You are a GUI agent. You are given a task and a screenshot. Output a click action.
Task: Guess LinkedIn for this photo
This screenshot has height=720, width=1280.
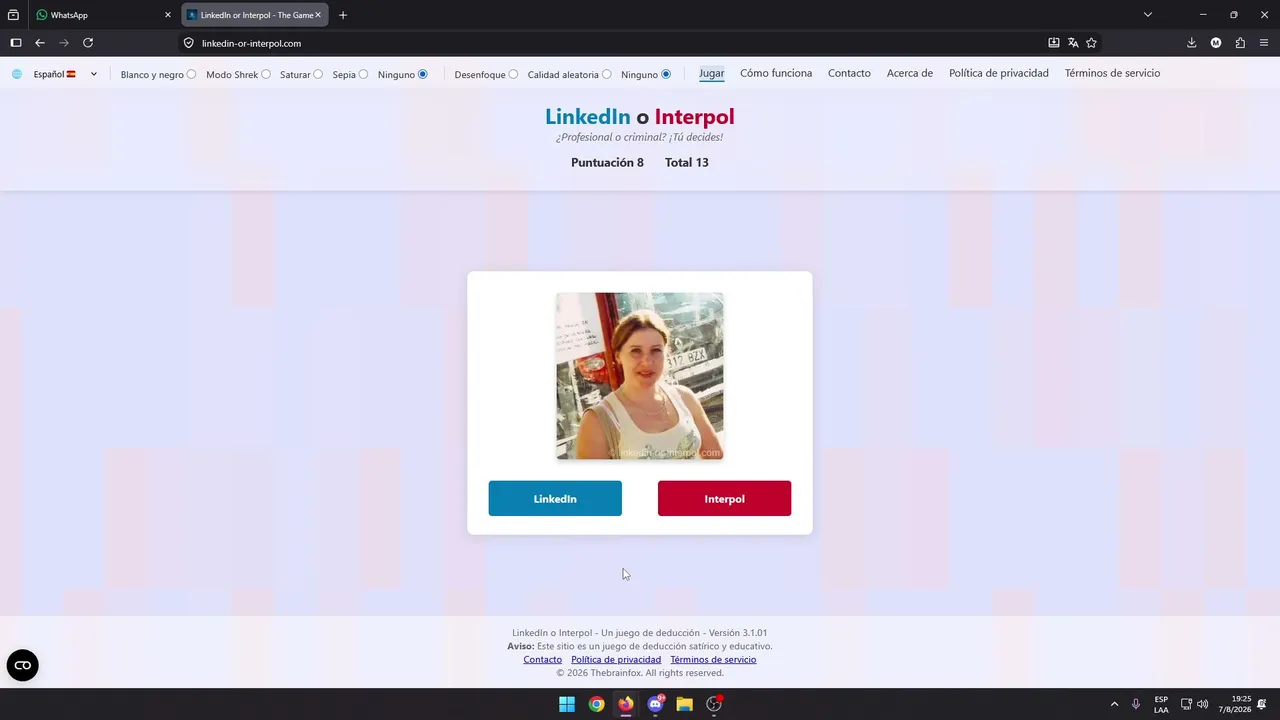pos(555,499)
